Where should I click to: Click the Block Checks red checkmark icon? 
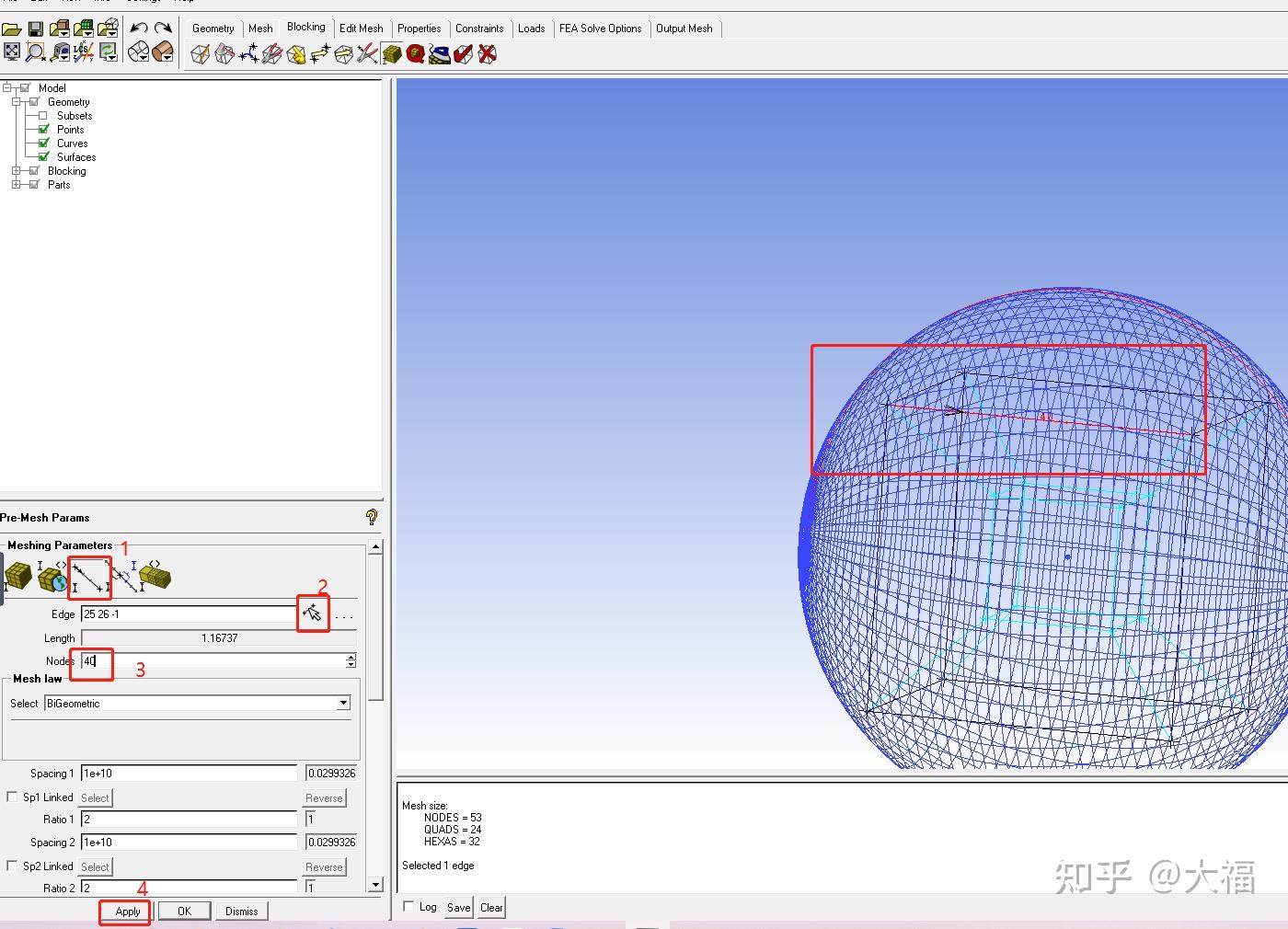tap(463, 55)
